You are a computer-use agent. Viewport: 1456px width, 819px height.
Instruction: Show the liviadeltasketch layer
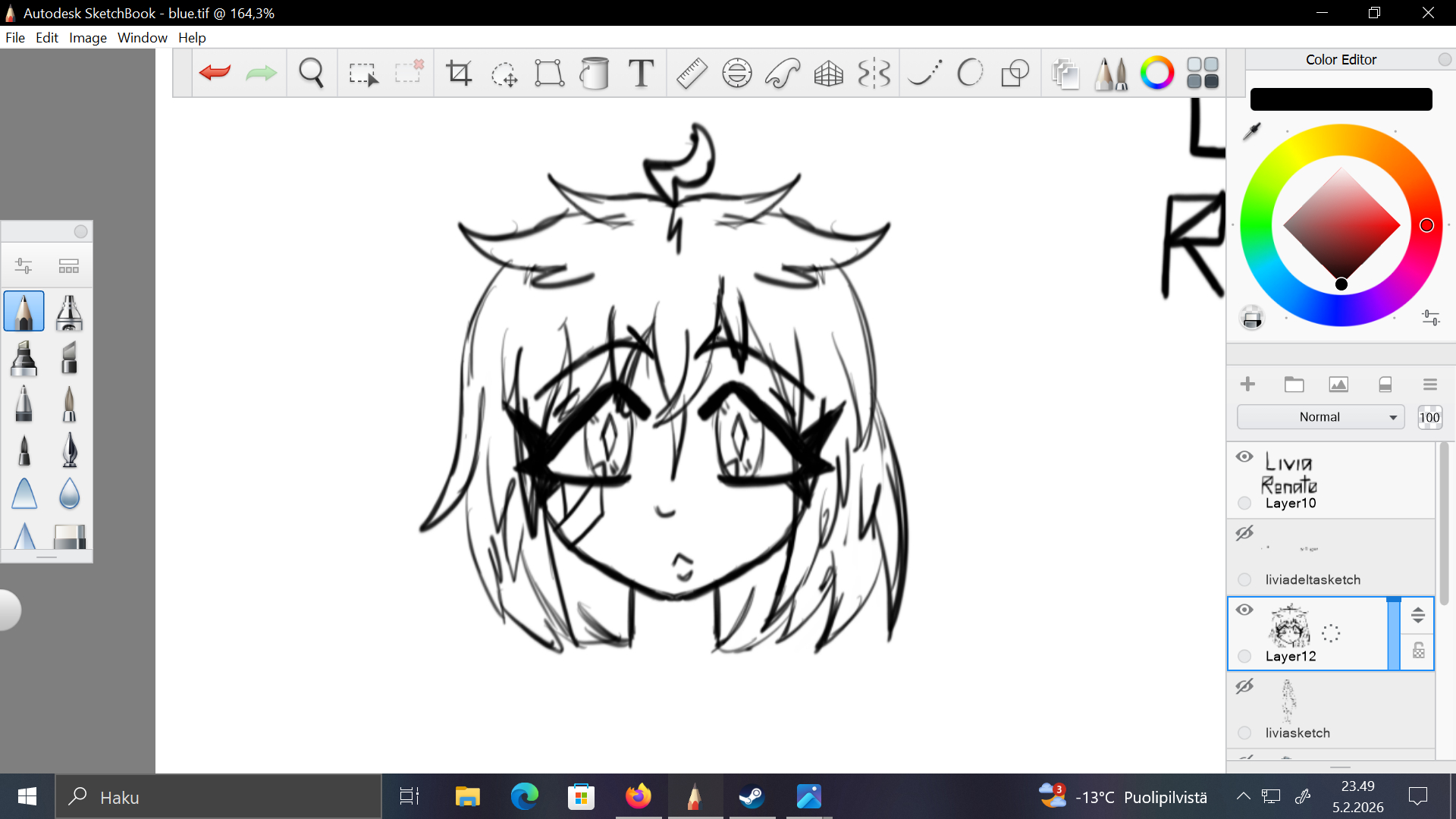pos(1244,533)
